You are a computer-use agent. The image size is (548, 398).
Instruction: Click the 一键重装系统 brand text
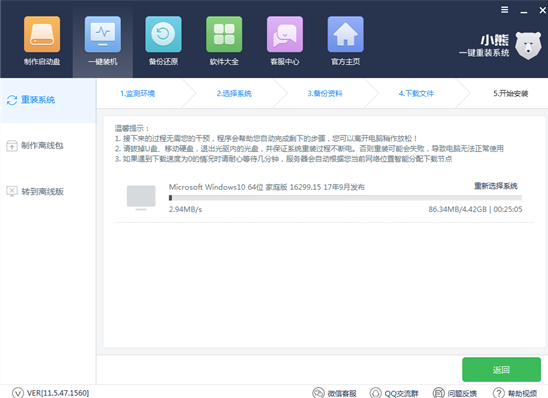[x=484, y=53]
